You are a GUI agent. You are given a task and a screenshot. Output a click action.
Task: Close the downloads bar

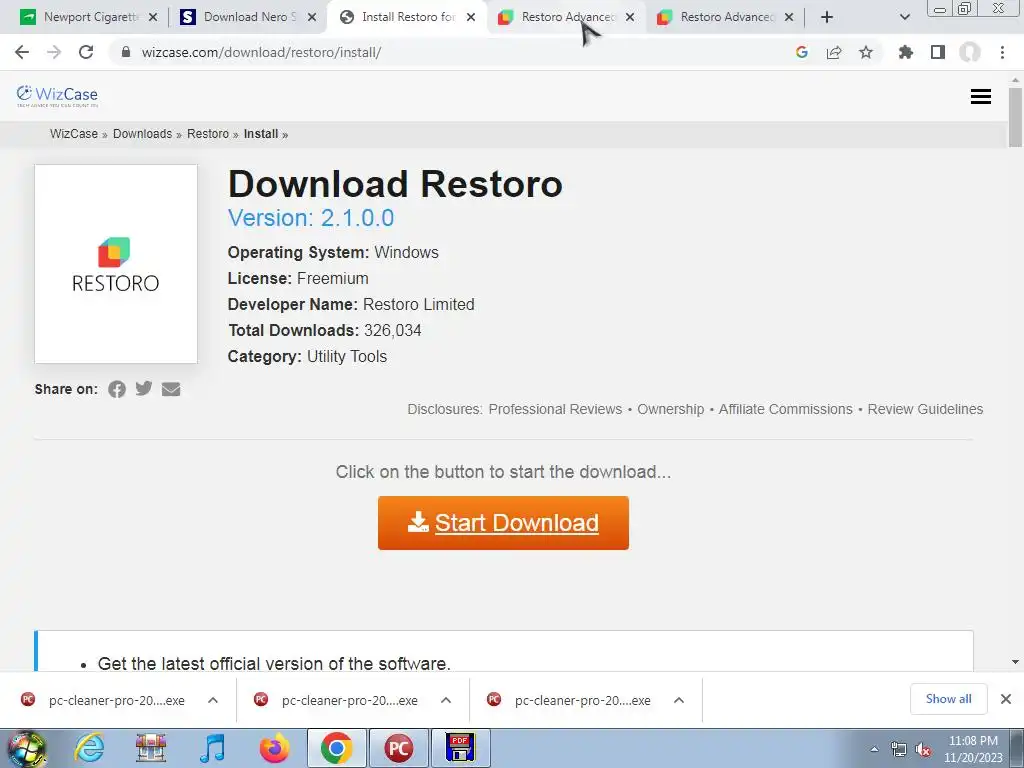[x=1006, y=699]
